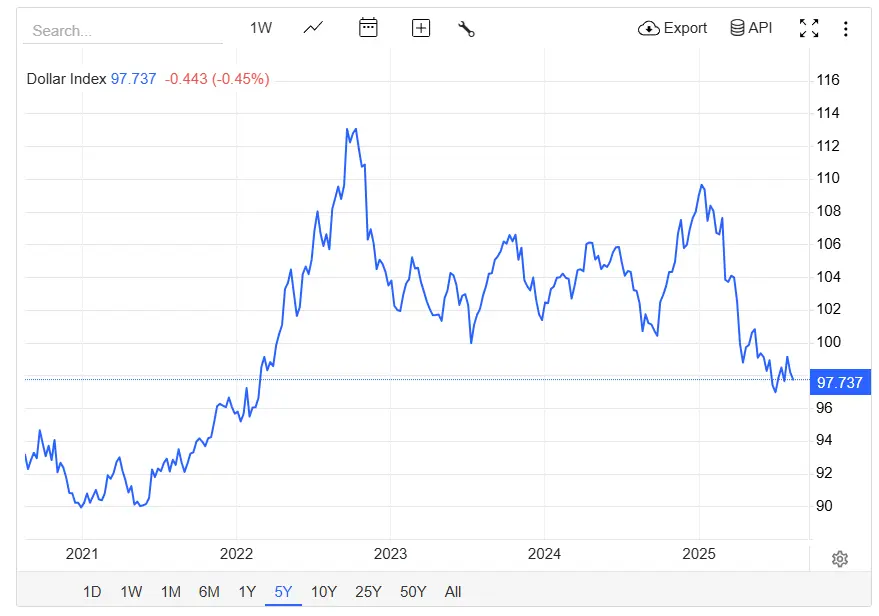Switch to the 10Y timeframe
The height and width of the screenshot is (616, 879).
coord(323,591)
